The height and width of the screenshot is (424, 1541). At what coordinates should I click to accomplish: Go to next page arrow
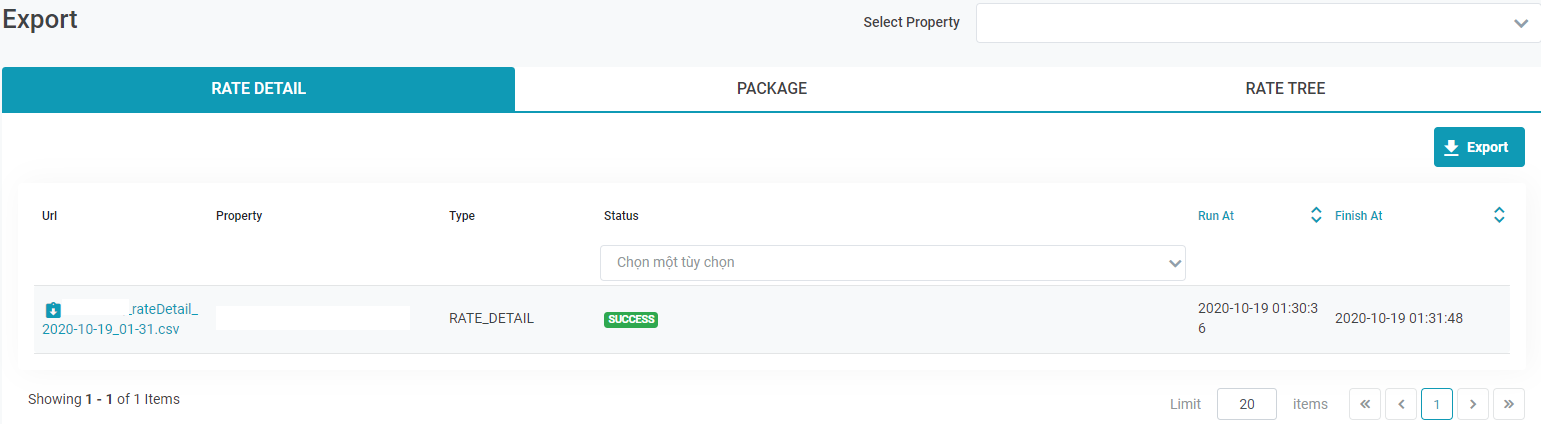click(x=1472, y=404)
